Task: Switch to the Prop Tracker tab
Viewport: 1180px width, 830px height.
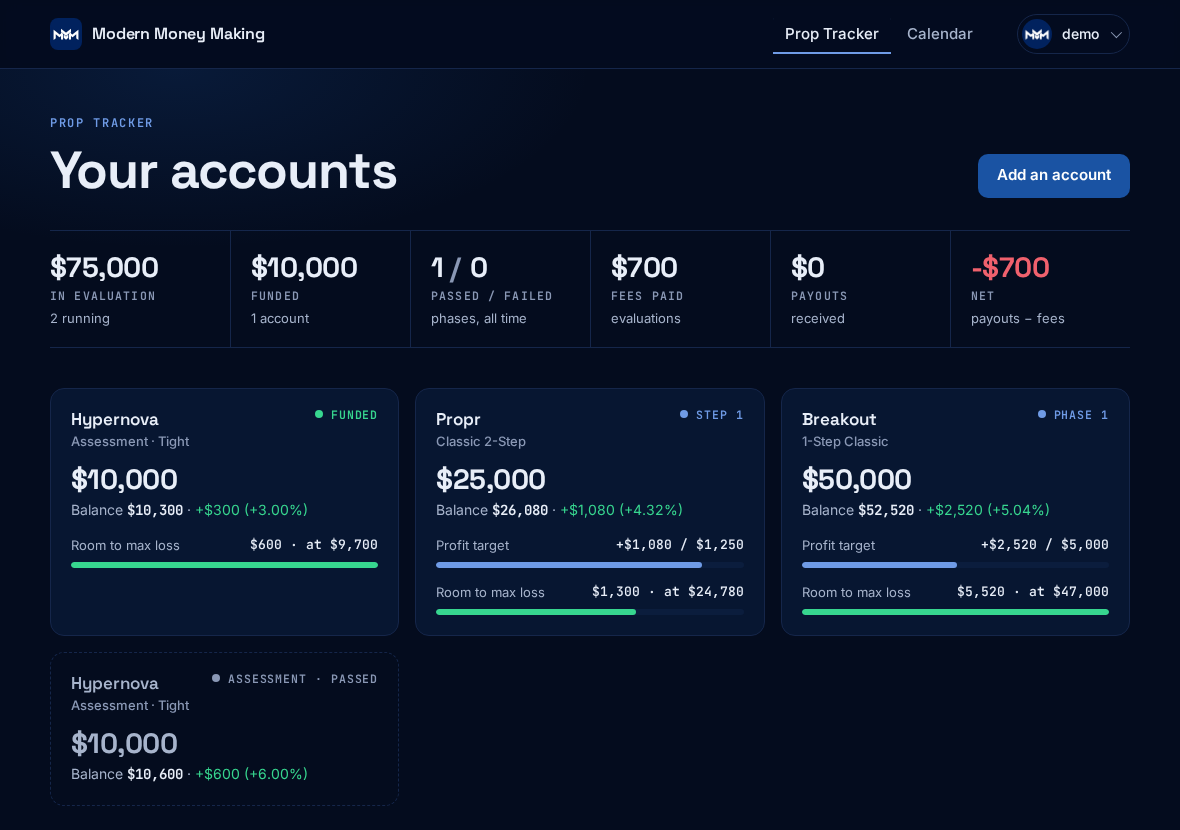Action: click(832, 34)
